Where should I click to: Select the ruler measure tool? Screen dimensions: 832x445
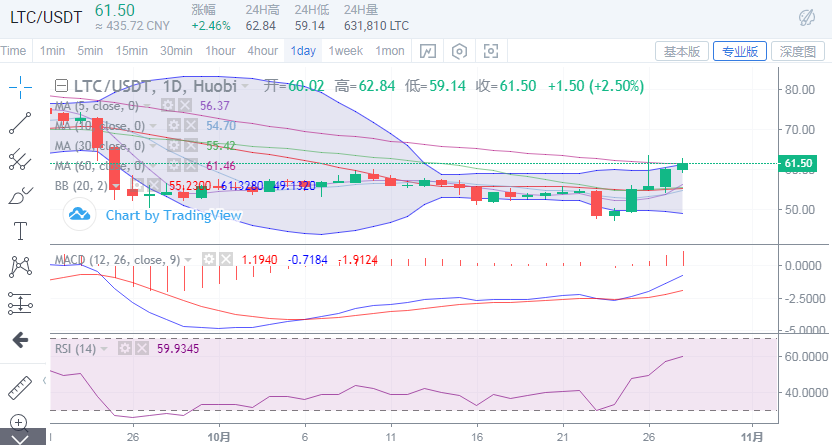[20, 388]
